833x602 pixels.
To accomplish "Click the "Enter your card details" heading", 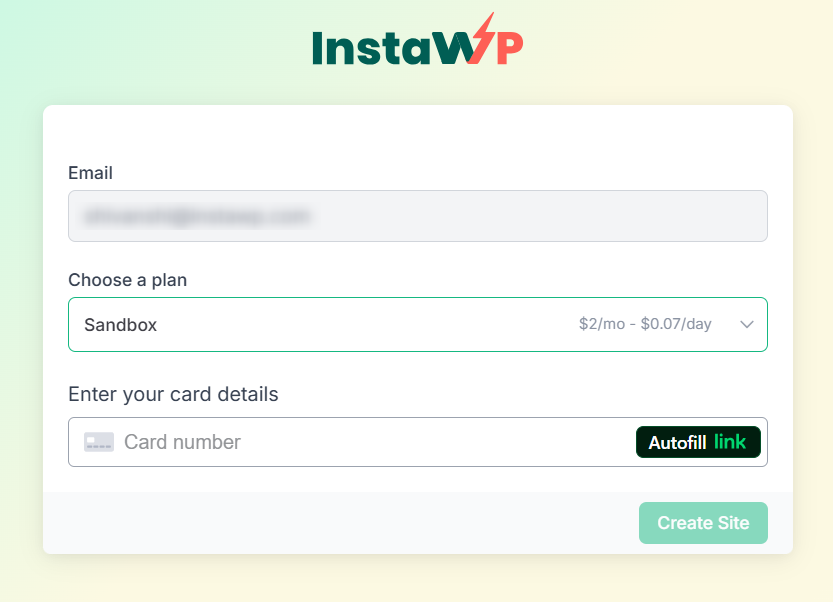I will click(173, 394).
